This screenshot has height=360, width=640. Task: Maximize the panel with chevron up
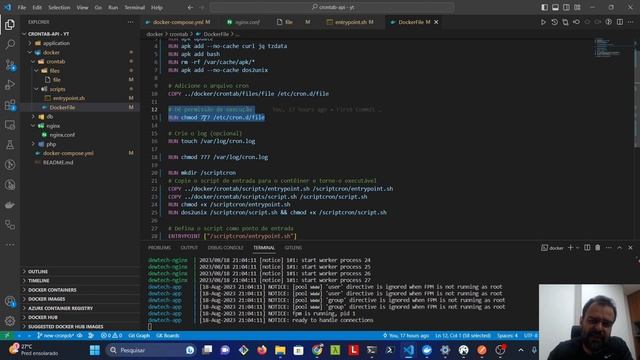pyautogui.click(x=619, y=247)
